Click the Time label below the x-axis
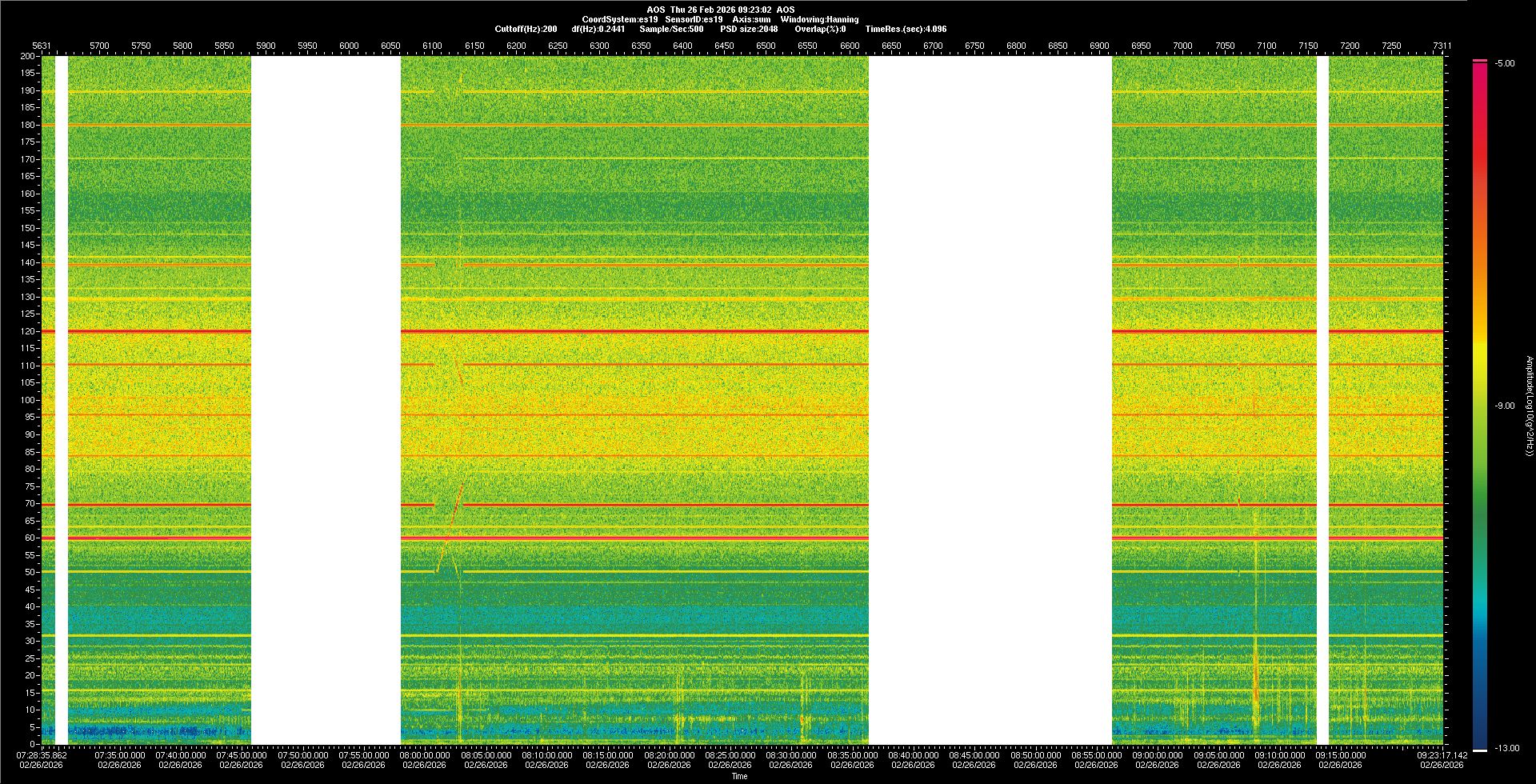The image size is (1536, 784). pos(739,776)
